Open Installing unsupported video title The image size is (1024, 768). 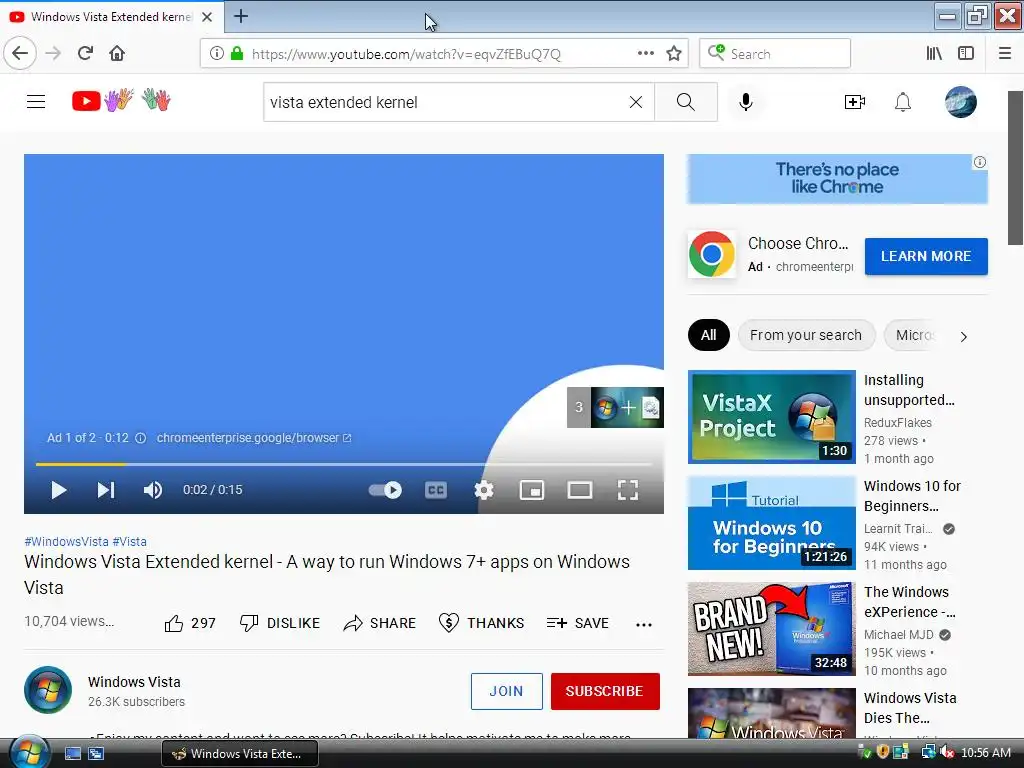click(909, 390)
